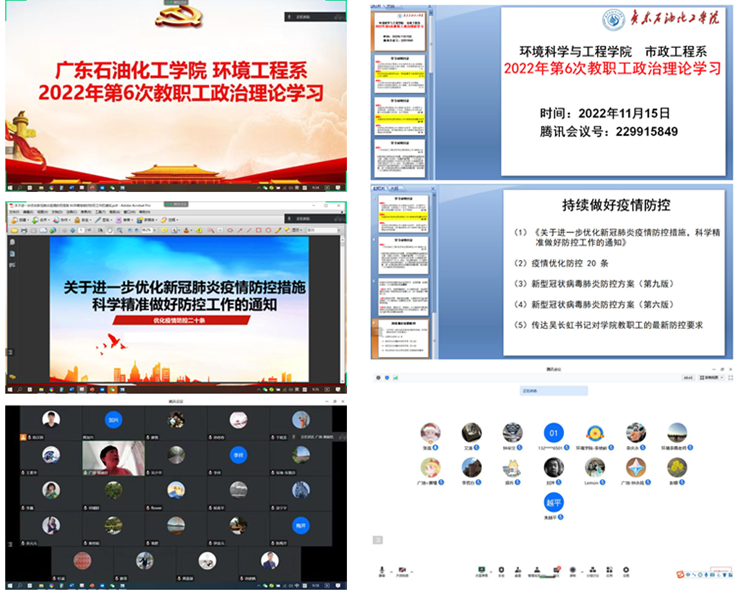Expand microphone options arrow beside mute button
Image resolution: width=738 pixels, height=596 pixels.
pyautogui.click(x=392, y=571)
